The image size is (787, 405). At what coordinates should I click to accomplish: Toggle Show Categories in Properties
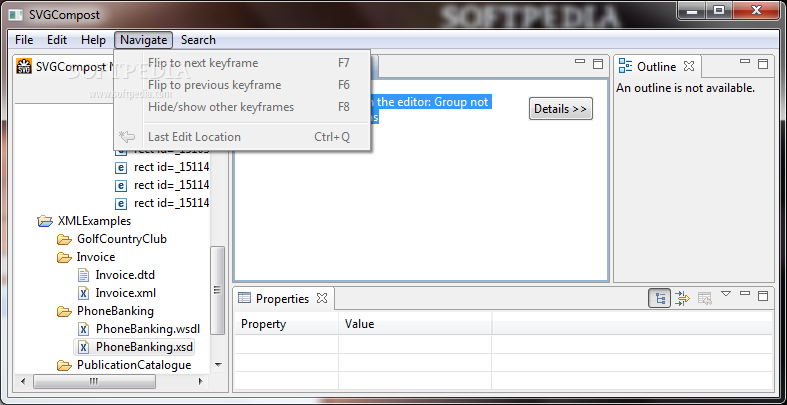[x=660, y=298]
